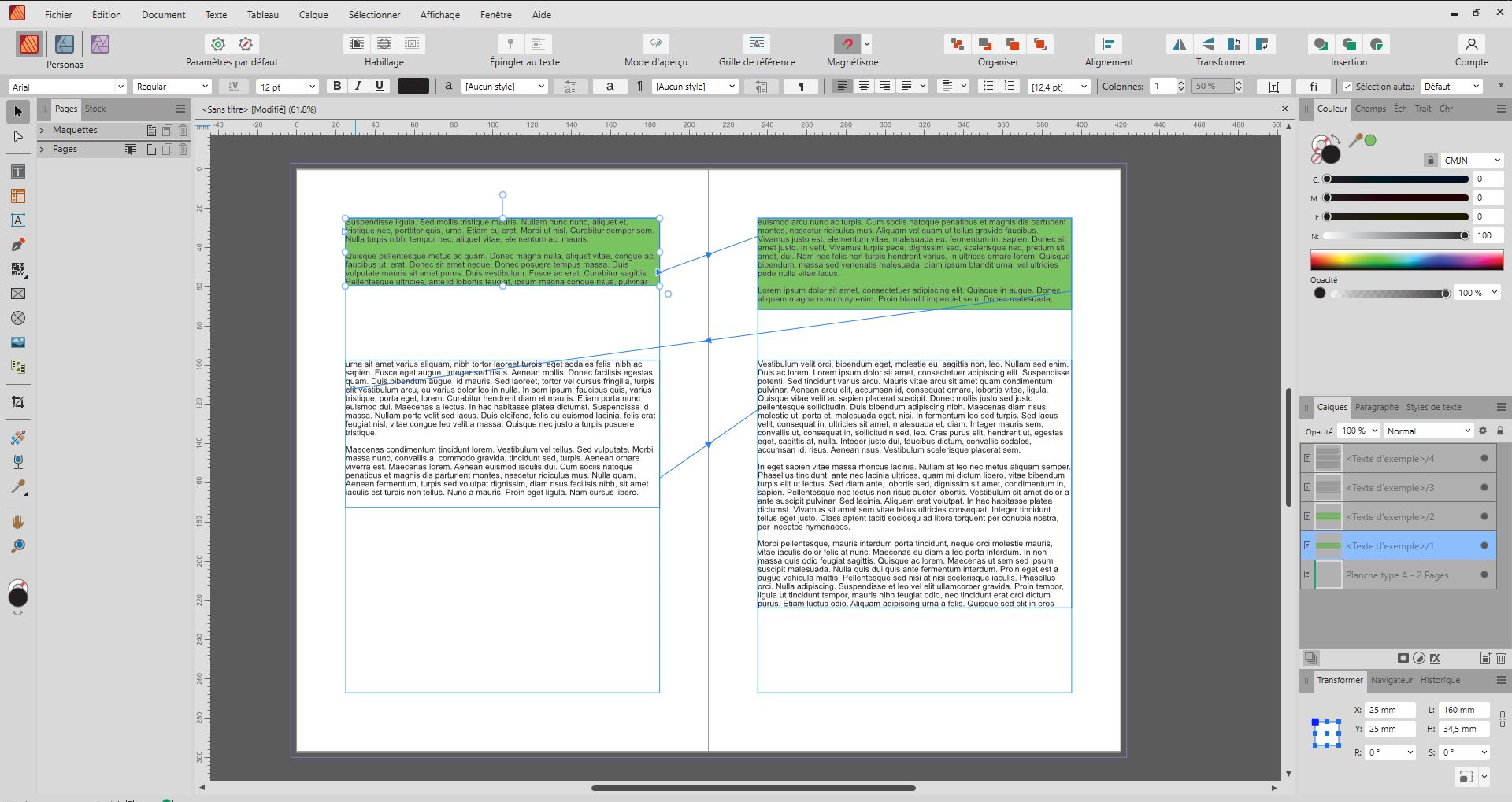Select the Move tool arrow

click(x=18, y=112)
